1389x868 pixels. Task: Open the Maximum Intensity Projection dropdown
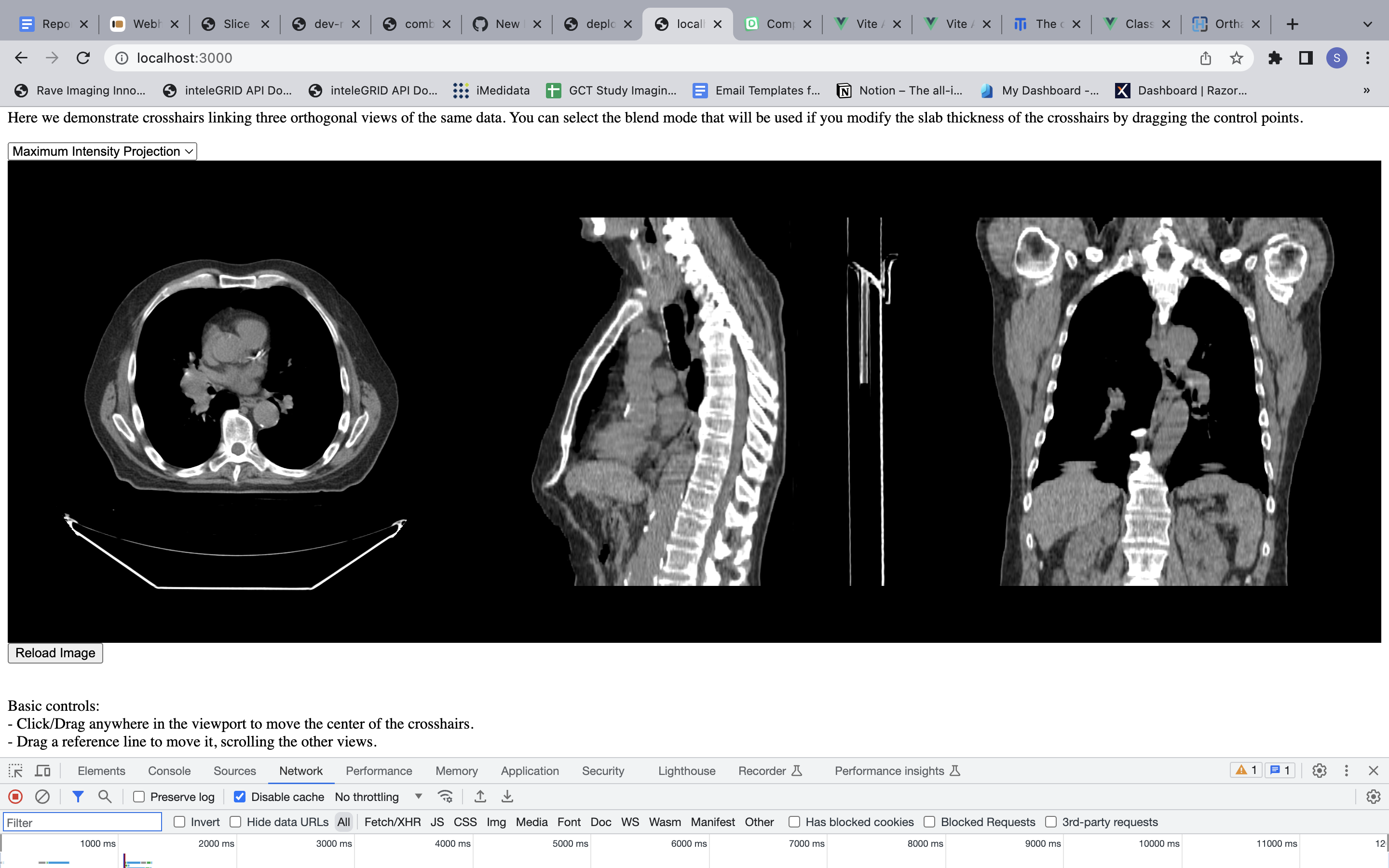[x=102, y=151]
